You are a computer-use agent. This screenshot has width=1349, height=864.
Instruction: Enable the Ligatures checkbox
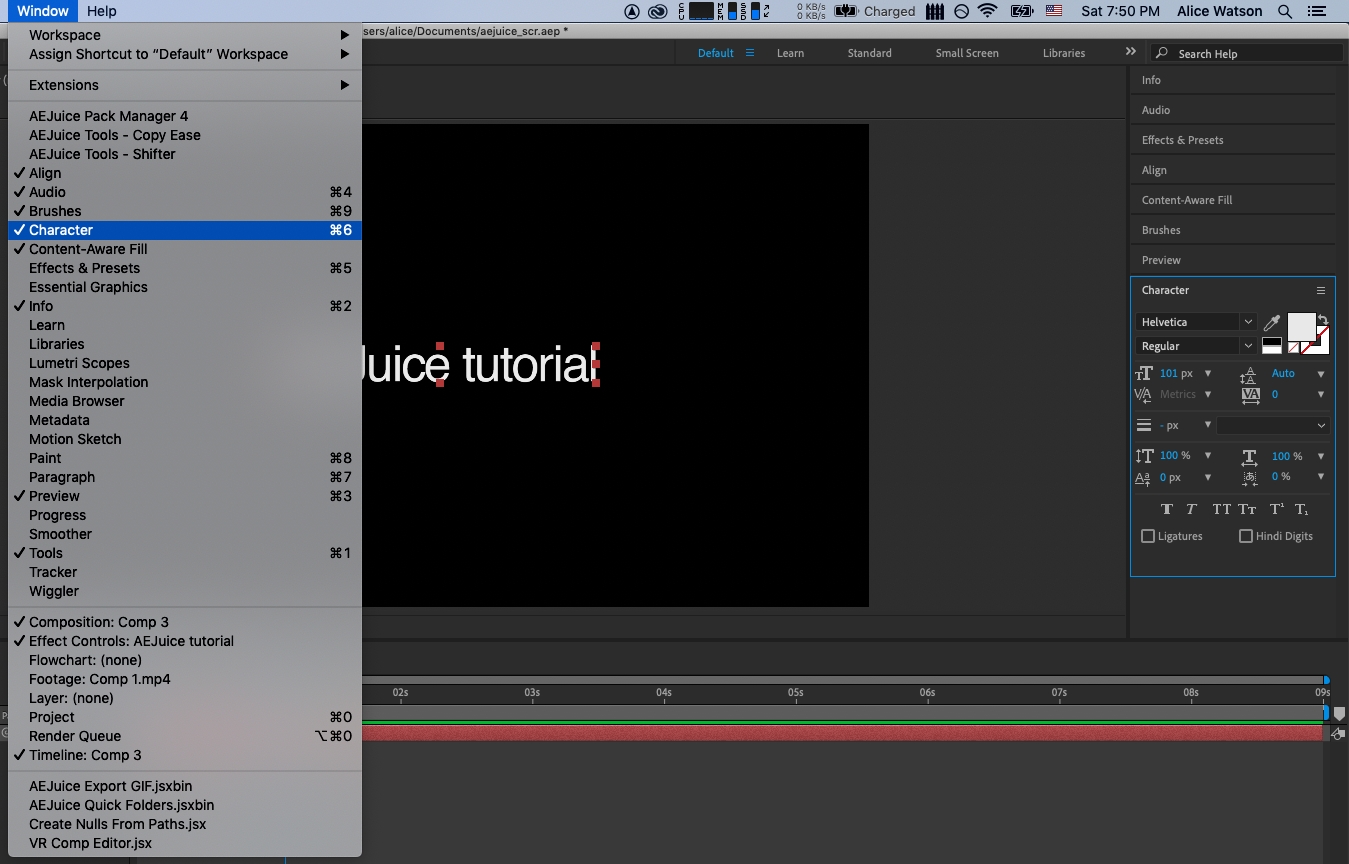point(1148,536)
